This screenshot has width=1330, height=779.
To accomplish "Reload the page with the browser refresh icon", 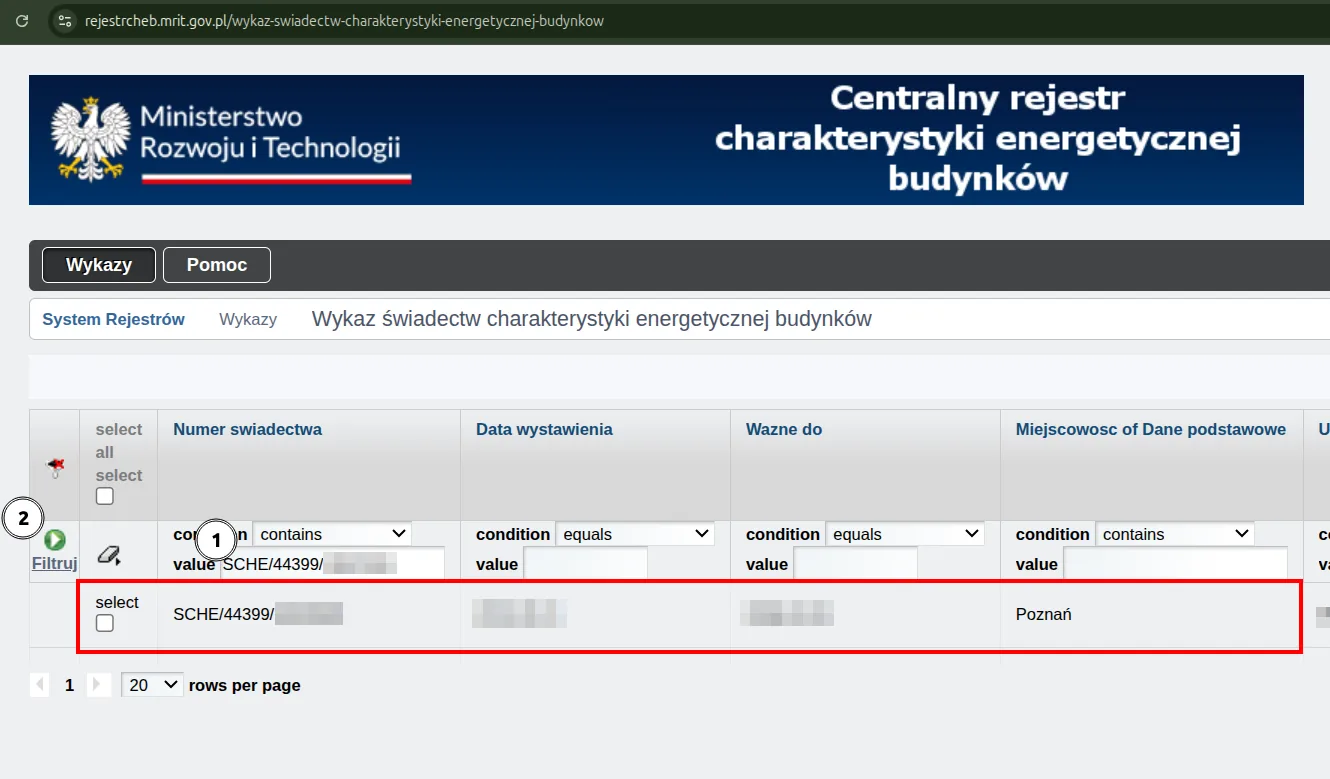I will click(22, 20).
